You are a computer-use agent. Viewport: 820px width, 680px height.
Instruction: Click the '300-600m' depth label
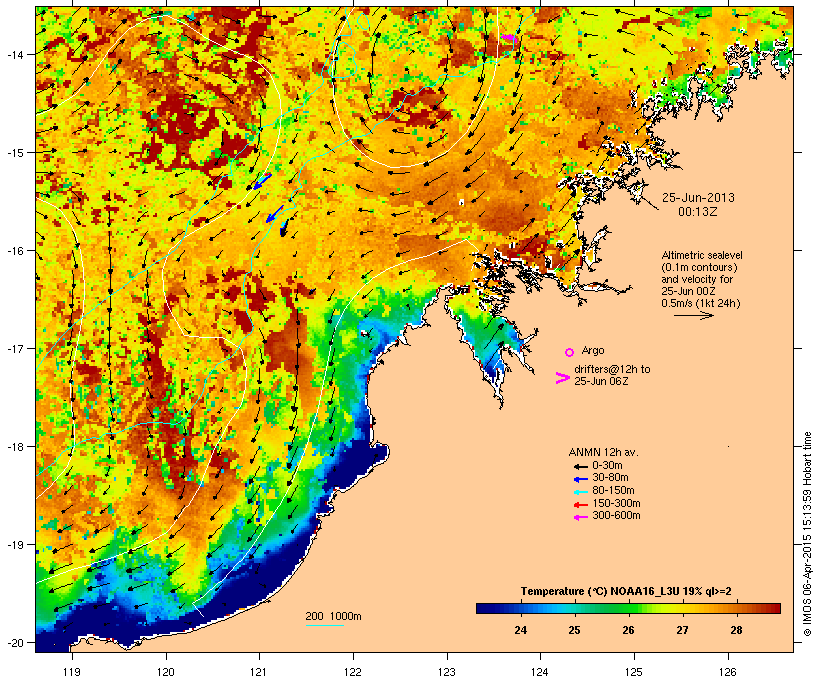point(616,516)
